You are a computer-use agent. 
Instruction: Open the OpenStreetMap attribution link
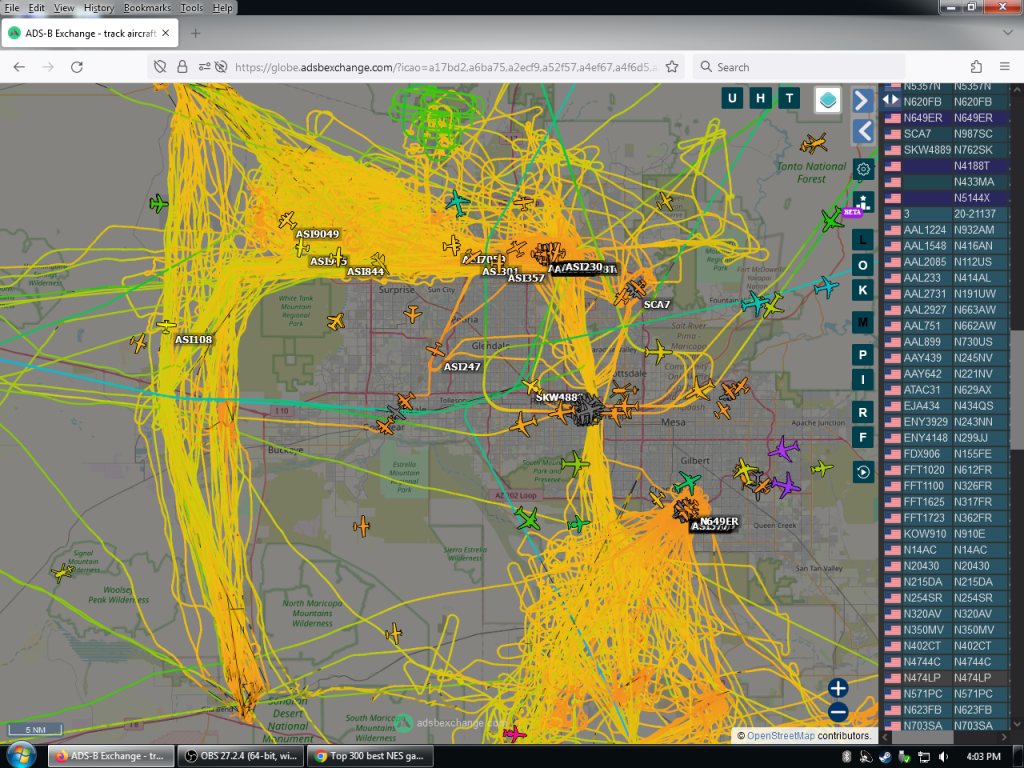[x=780, y=735]
